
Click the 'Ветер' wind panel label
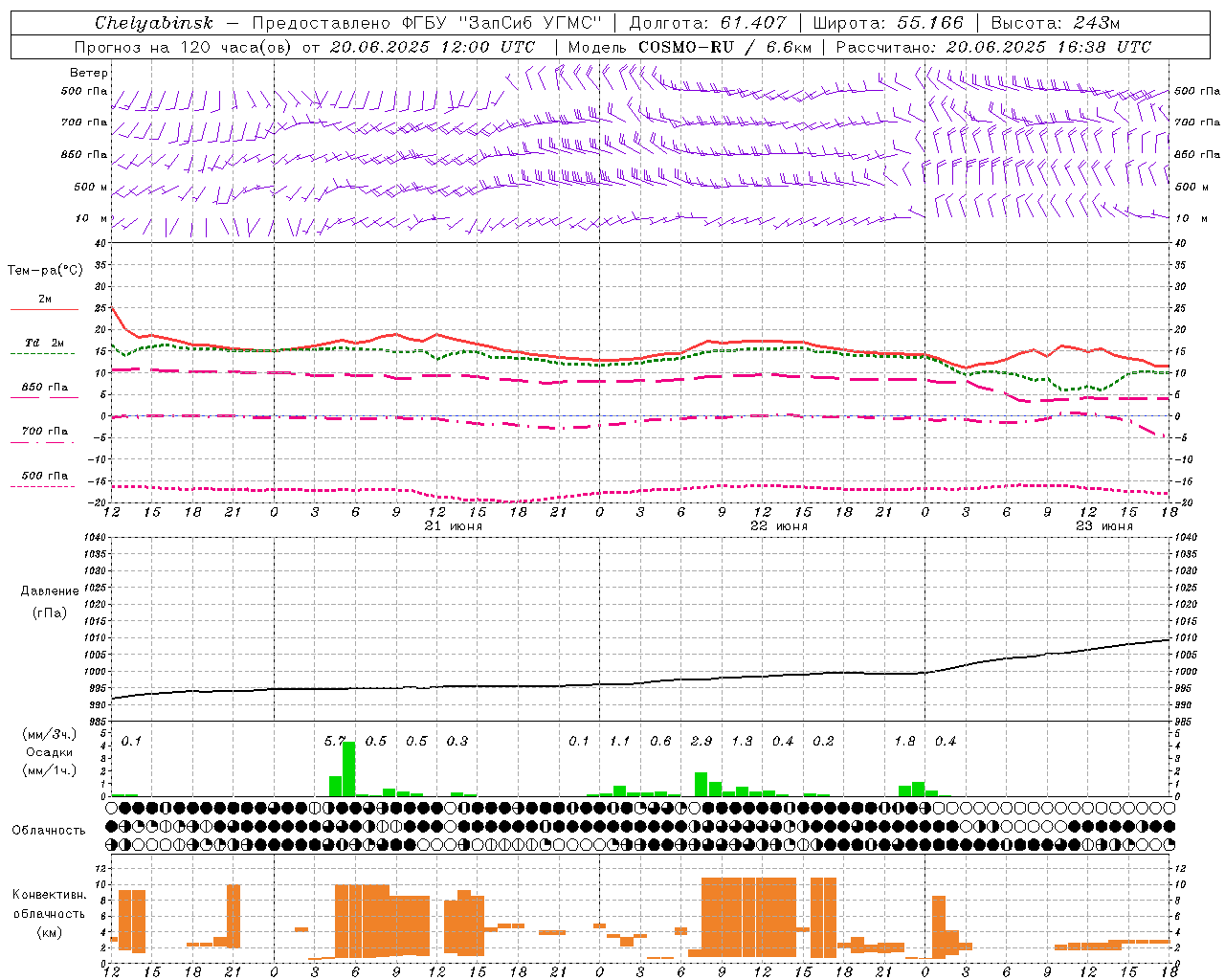(x=89, y=73)
